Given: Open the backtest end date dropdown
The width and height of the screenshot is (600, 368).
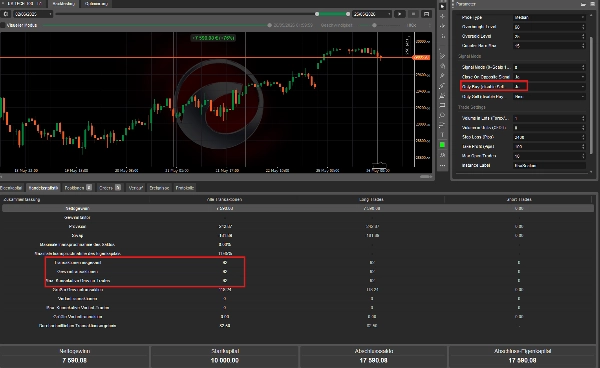Looking at the screenshot, I should [372, 14].
